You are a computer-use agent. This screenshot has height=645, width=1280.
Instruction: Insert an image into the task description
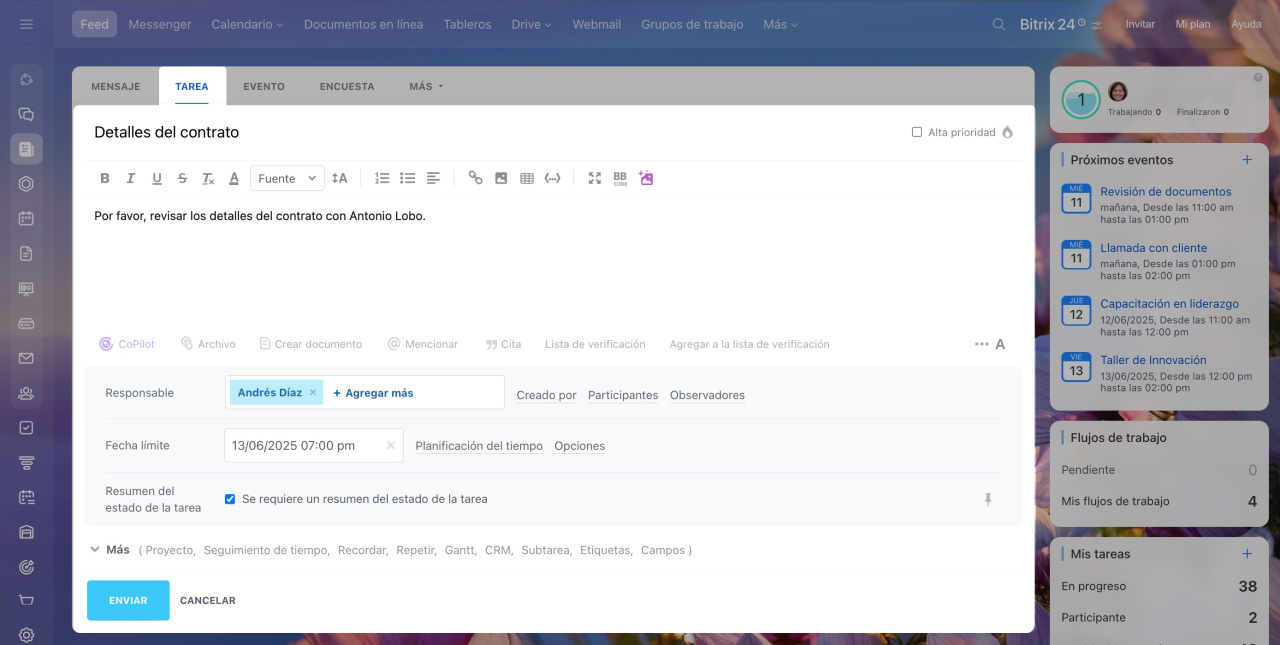[x=501, y=178]
